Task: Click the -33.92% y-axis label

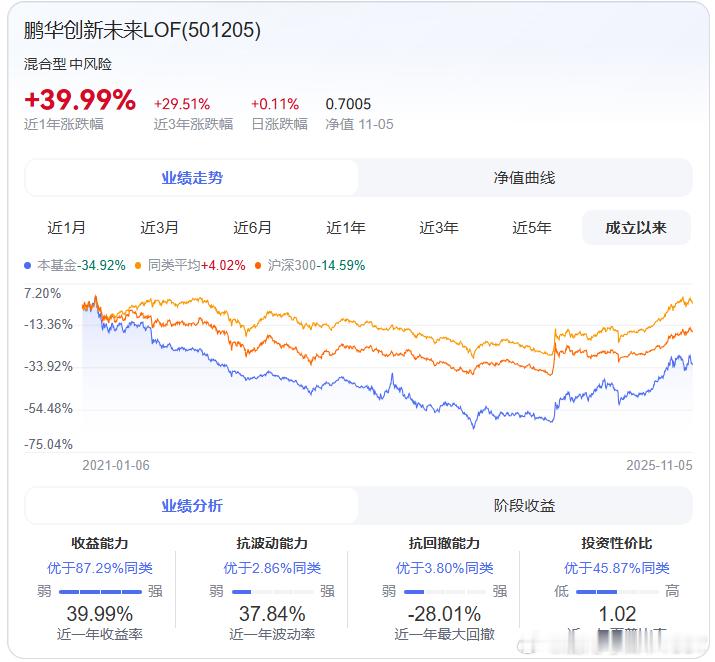Action: click(x=48, y=366)
